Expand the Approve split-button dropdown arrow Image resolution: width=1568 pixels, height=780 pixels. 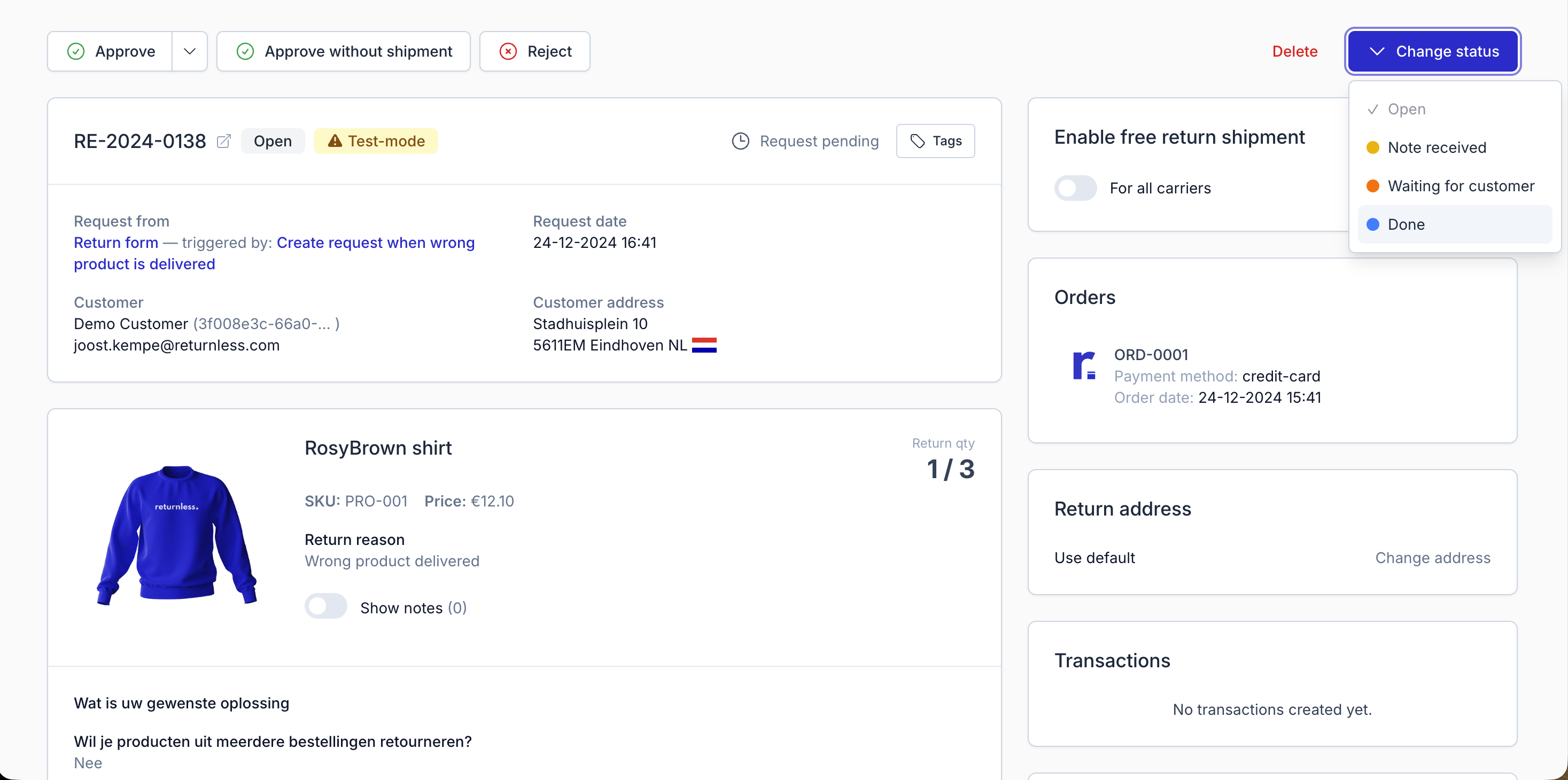pyautogui.click(x=189, y=51)
